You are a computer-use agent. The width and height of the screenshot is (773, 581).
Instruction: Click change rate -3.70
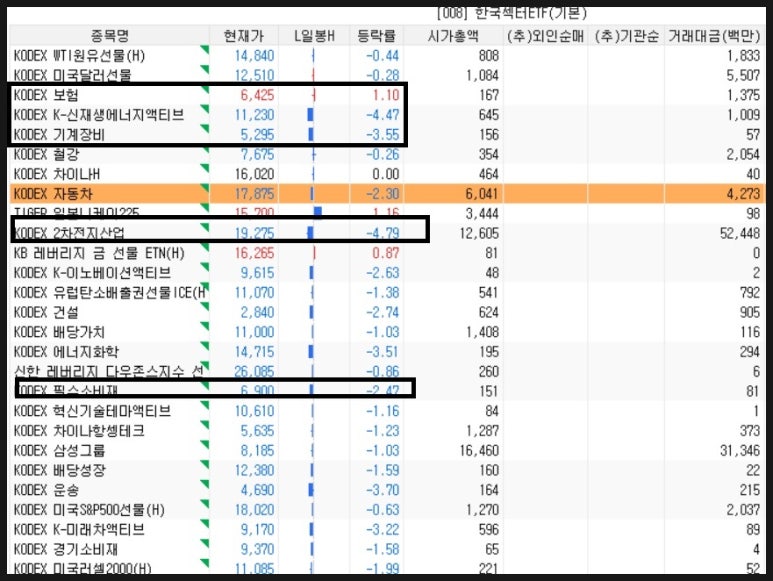[x=383, y=490]
